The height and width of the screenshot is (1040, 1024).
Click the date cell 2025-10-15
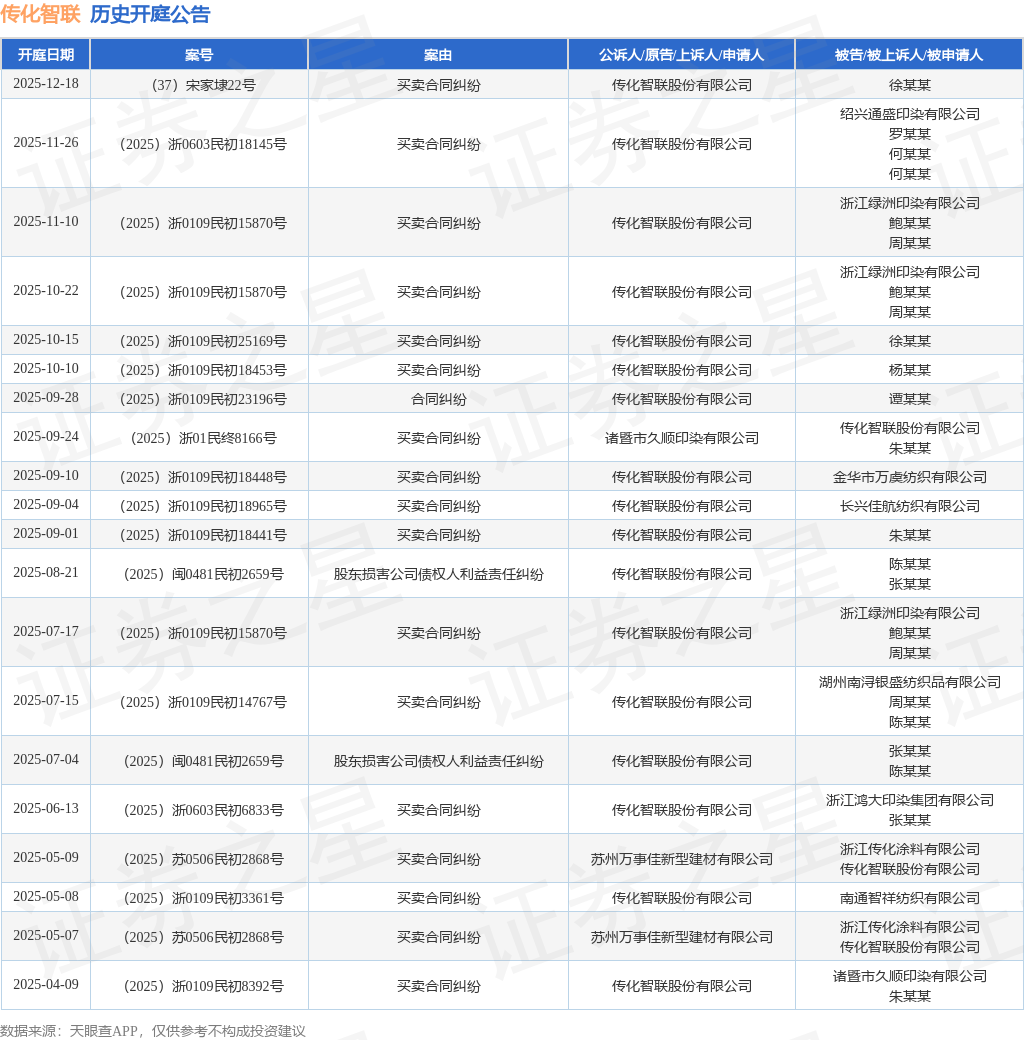coord(46,340)
